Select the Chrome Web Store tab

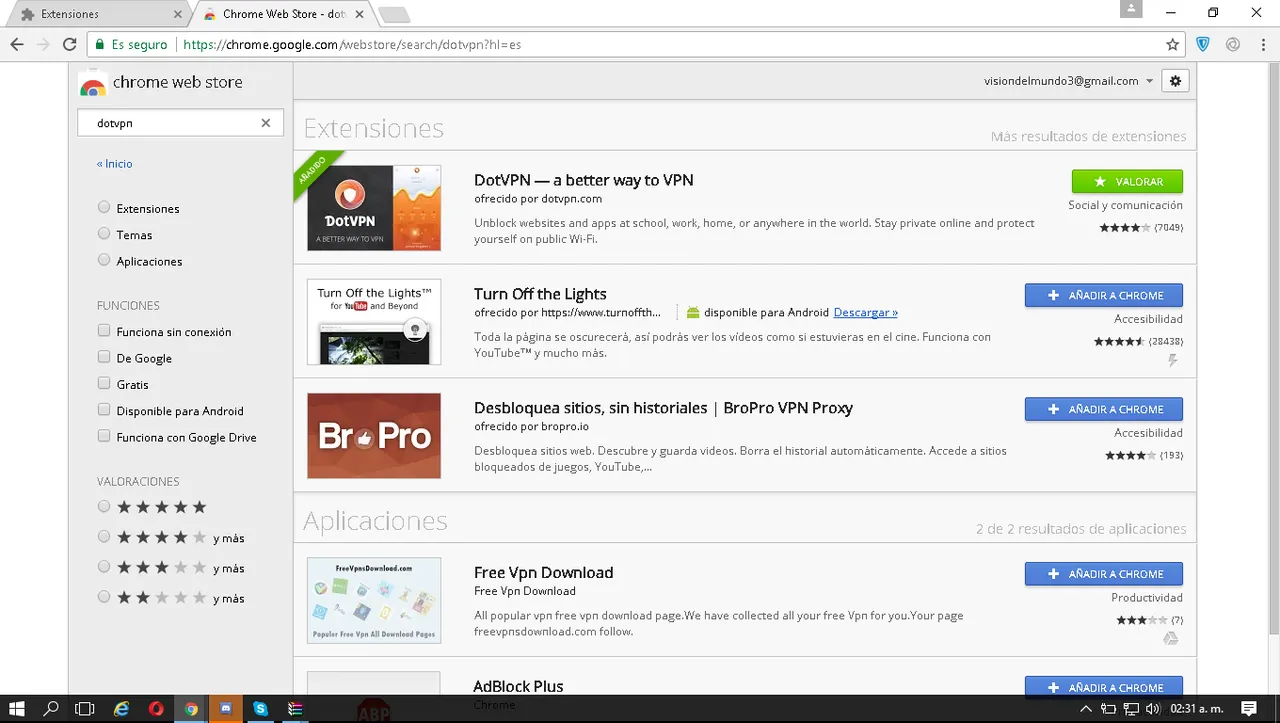coord(283,14)
